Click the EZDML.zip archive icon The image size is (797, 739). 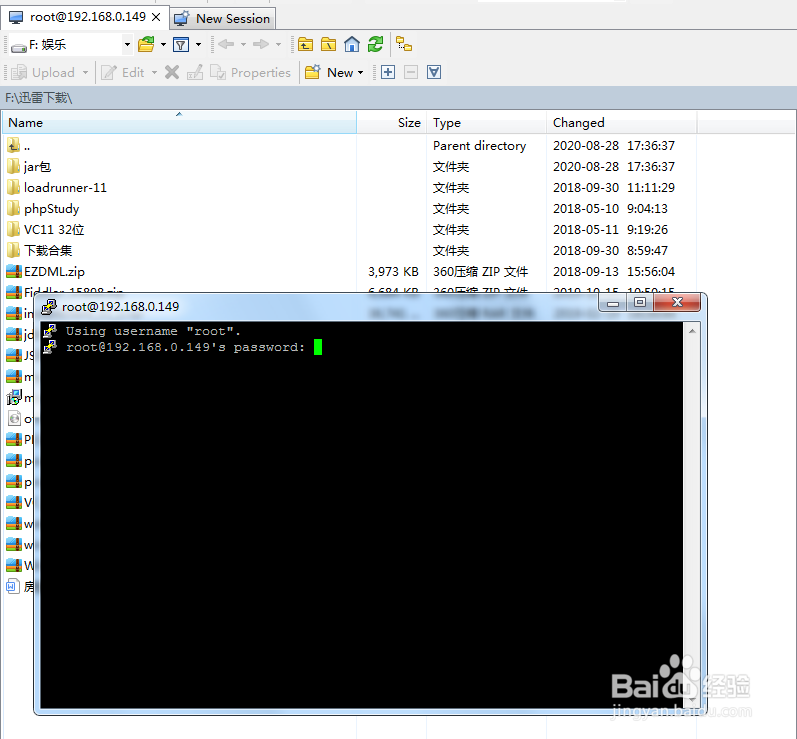click(x=14, y=271)
